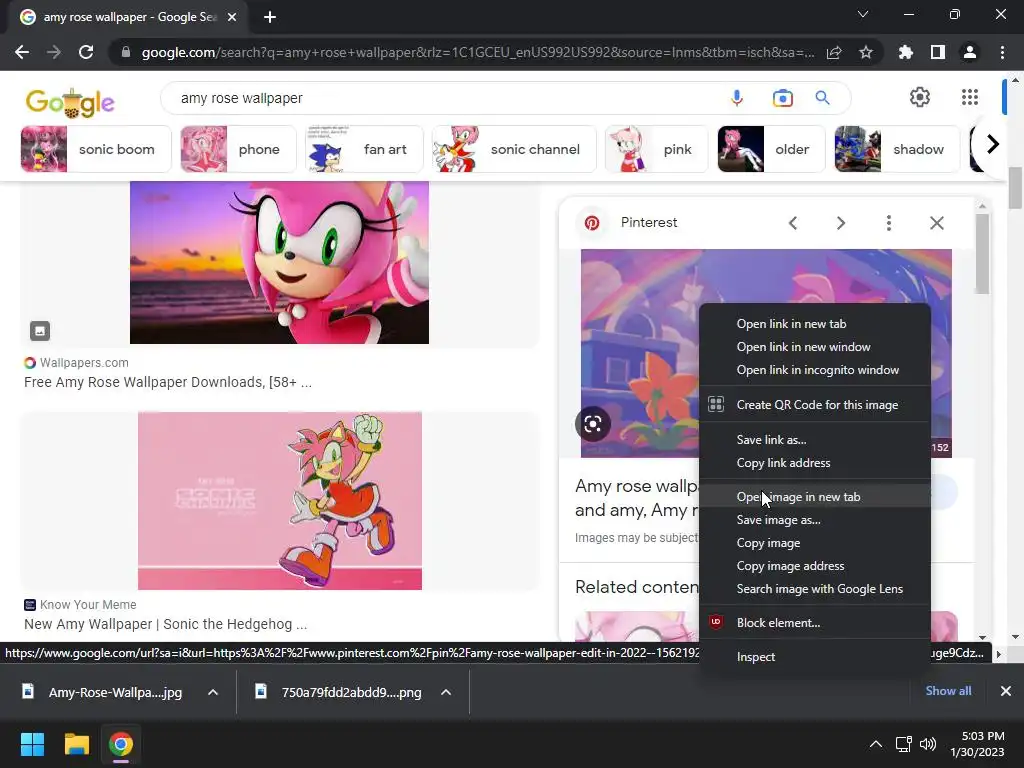Open the Chrome three-dot menu
Screen dimensions: 1024x768
click(x=1002, y=52)
